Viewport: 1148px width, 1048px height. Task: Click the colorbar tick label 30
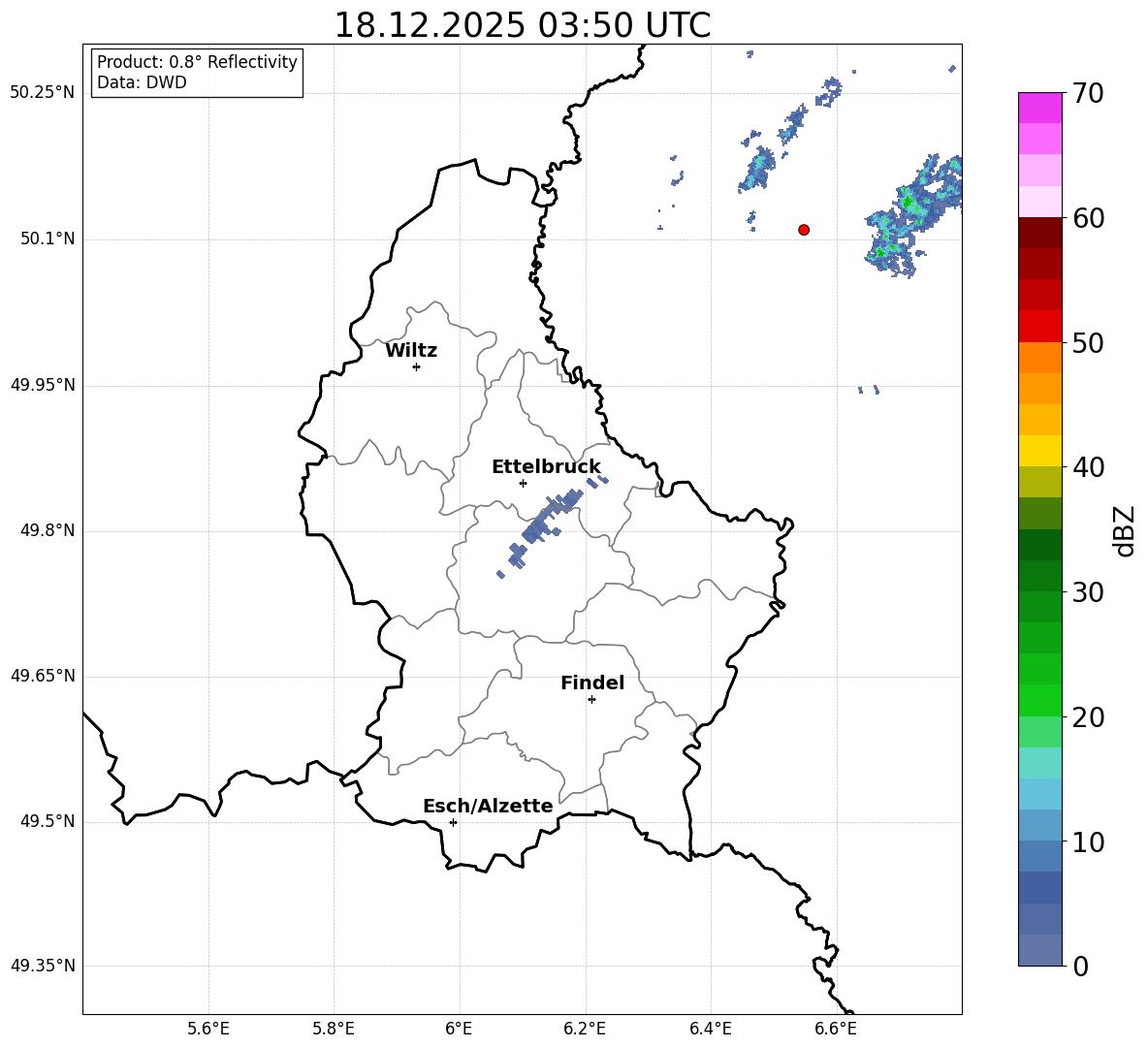click(1088, 592)
